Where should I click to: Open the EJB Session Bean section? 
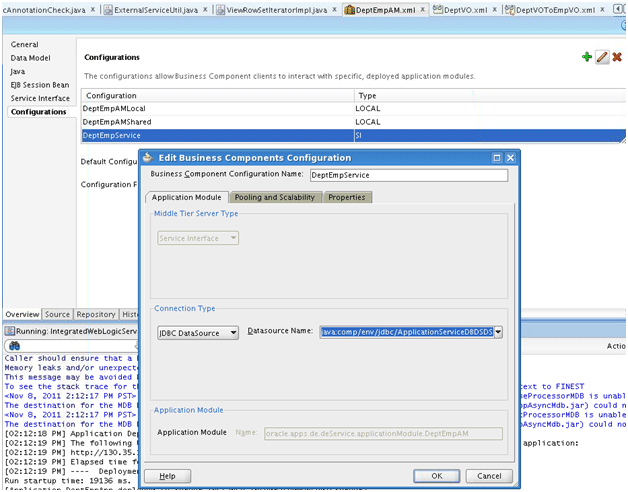point(40,85)
